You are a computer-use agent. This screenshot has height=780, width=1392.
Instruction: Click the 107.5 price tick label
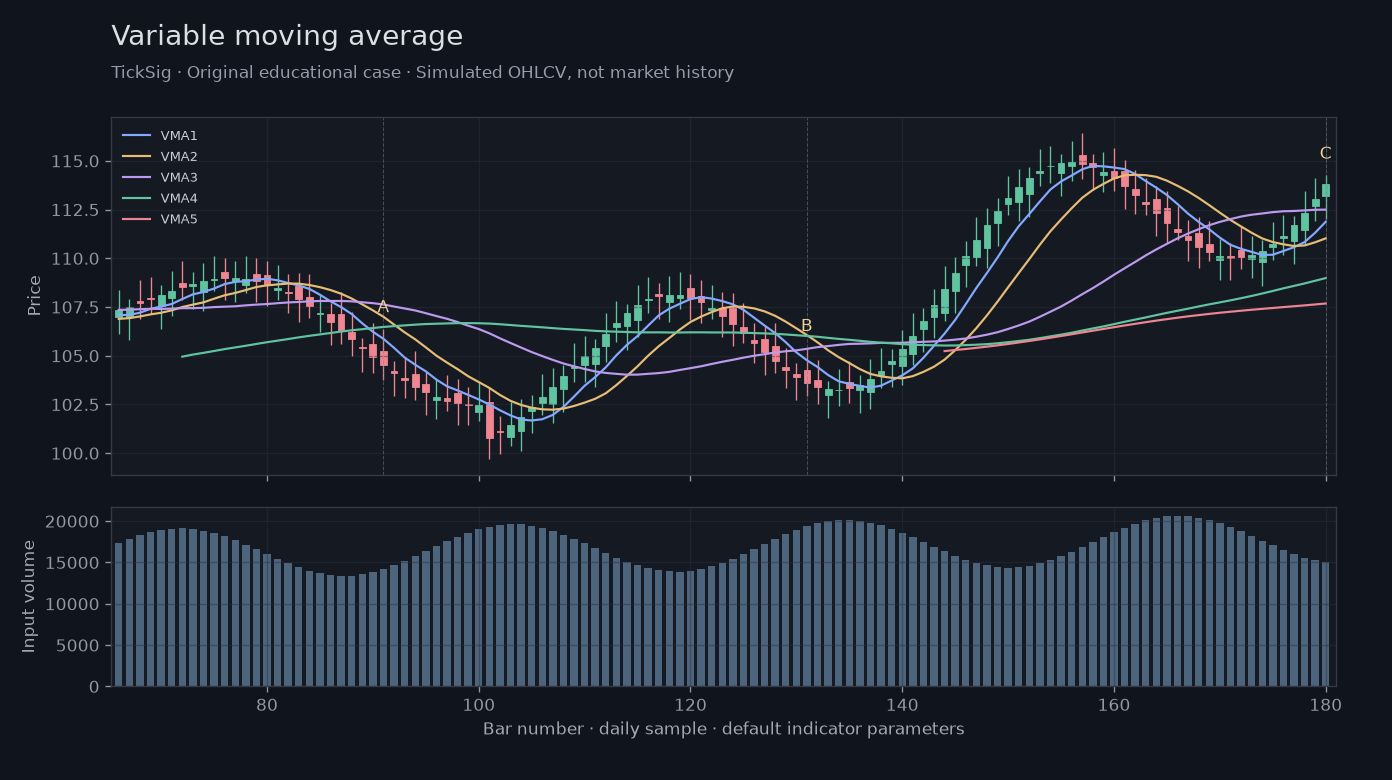[74, 308]
